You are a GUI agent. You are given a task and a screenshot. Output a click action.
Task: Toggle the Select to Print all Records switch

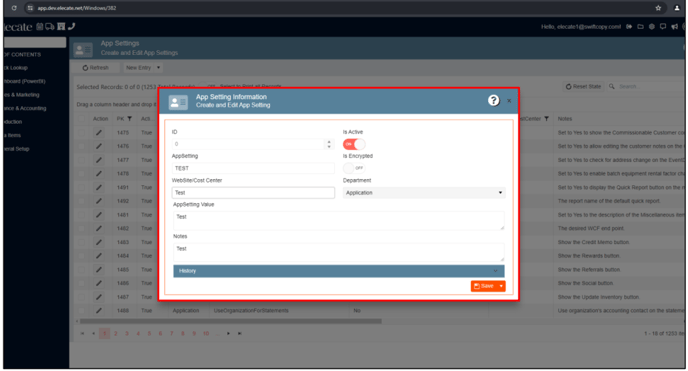[208, 86]
